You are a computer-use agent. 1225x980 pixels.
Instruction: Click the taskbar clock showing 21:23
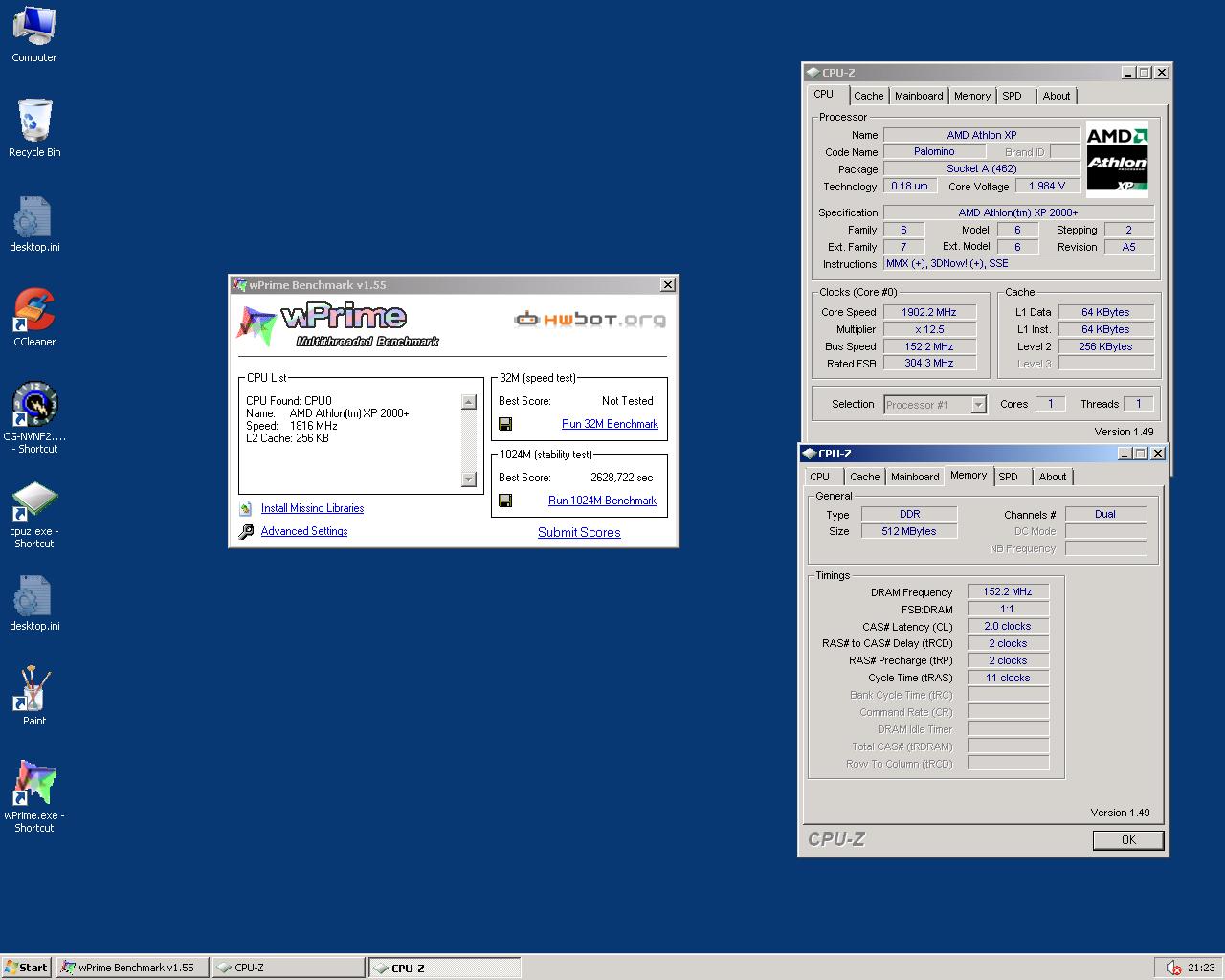[1201, 968]
